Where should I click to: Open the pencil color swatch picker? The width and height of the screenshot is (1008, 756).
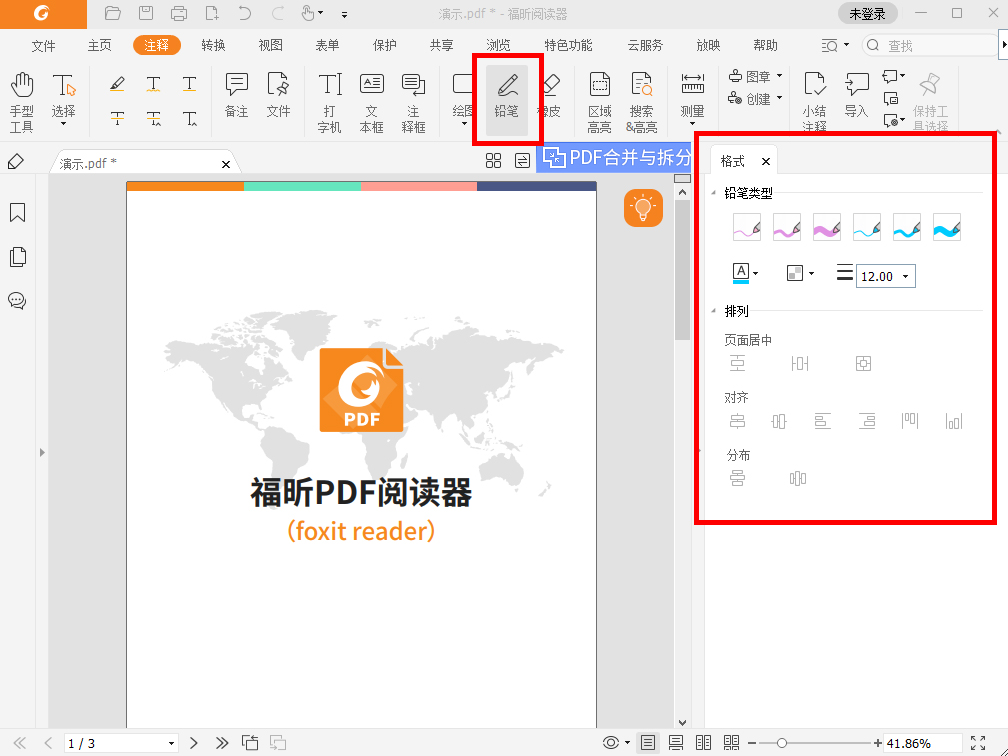746,272
